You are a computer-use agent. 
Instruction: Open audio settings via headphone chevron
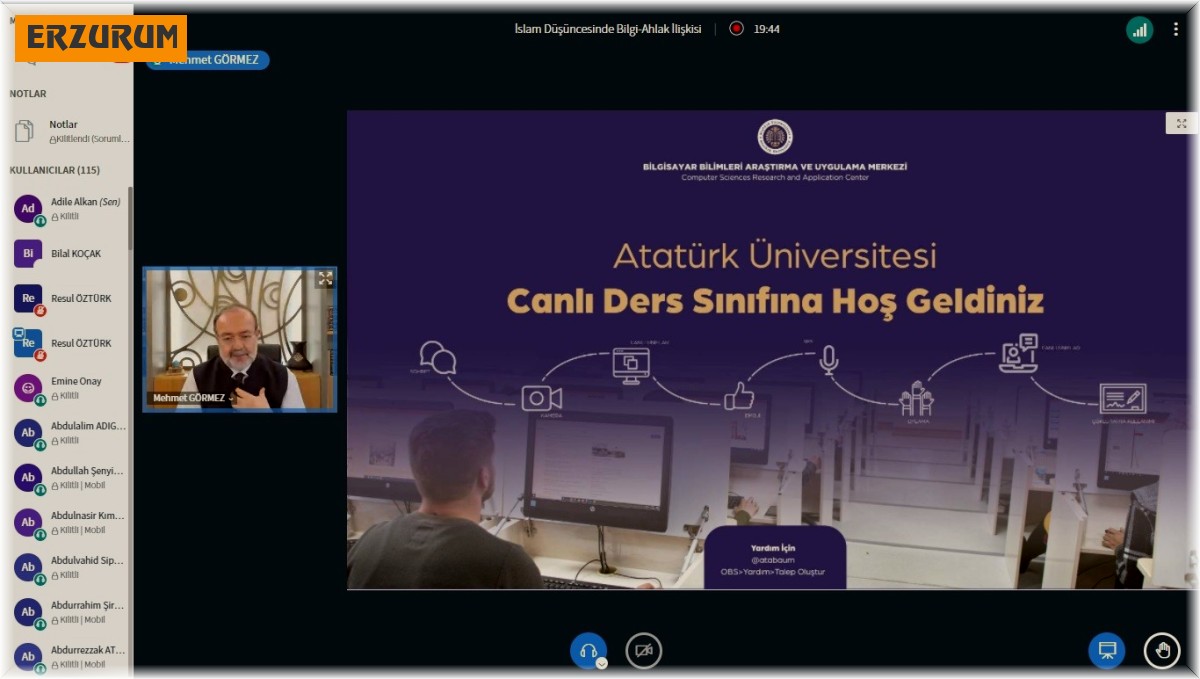(601, 663)
